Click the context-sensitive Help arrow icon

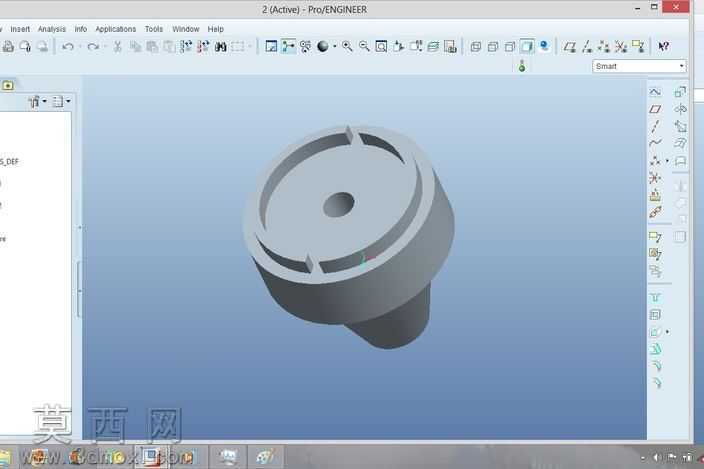coord(664,46)
